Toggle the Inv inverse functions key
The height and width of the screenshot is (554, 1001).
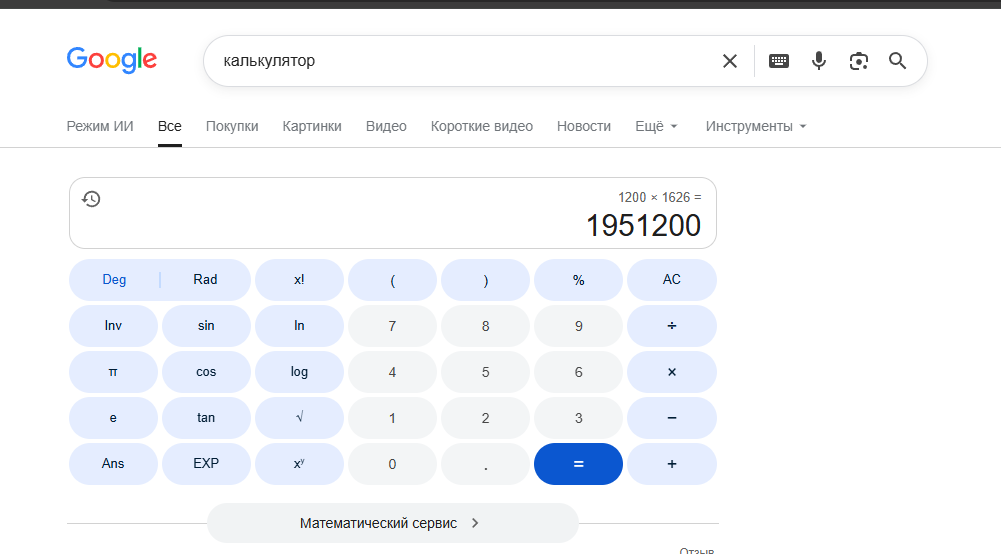click(x=113, y=326)
